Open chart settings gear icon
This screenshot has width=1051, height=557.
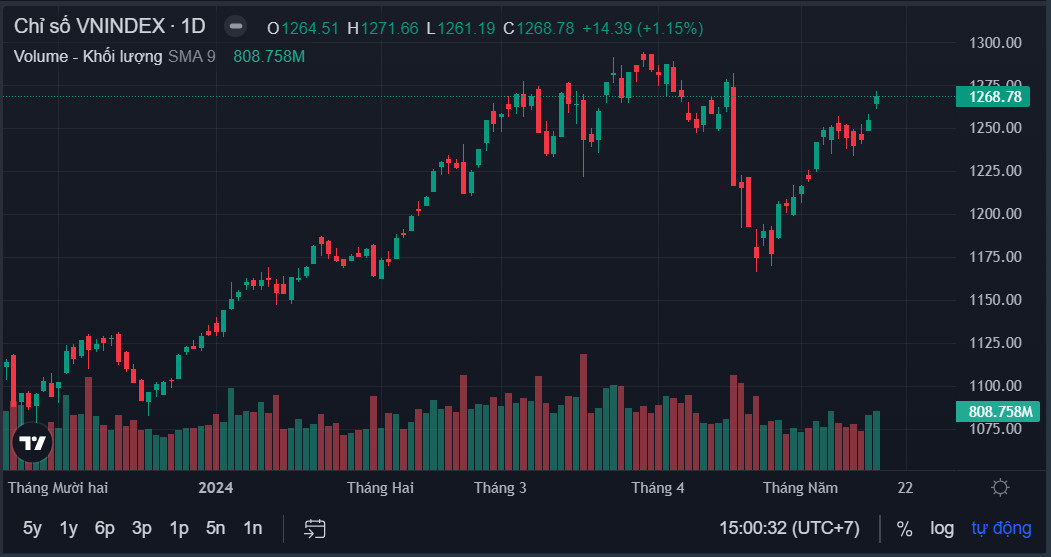(1000, 487)
